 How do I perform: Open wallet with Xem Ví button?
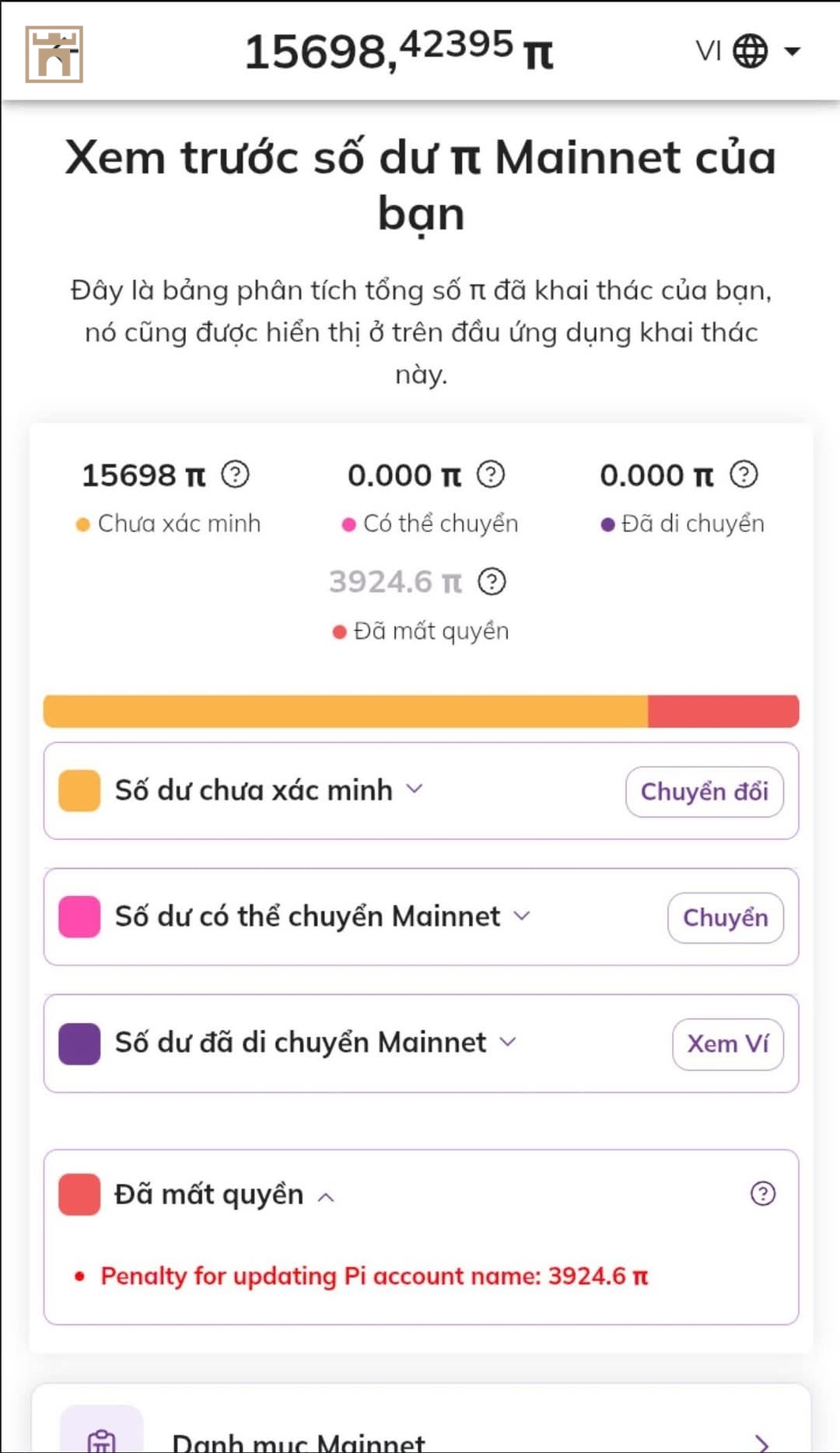pyautogui.click(x=728, y=1044)
